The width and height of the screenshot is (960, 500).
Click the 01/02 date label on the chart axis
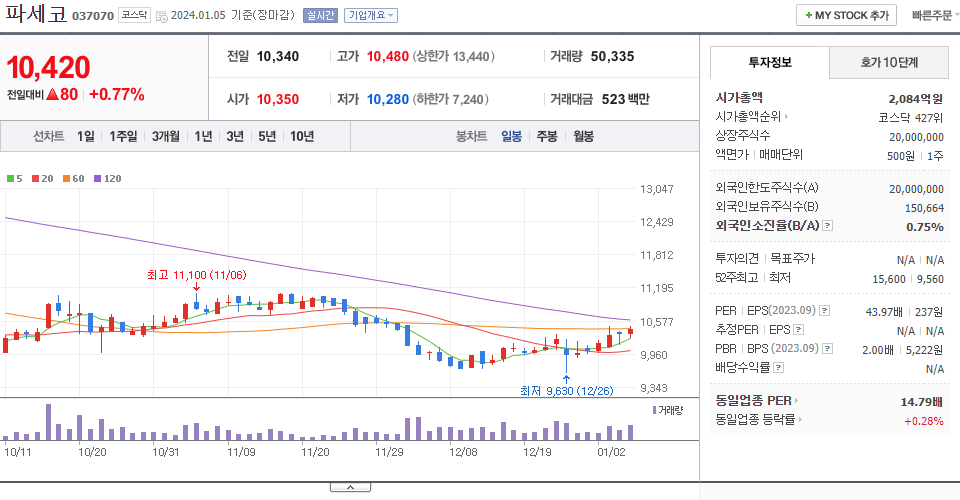[612, 452]
